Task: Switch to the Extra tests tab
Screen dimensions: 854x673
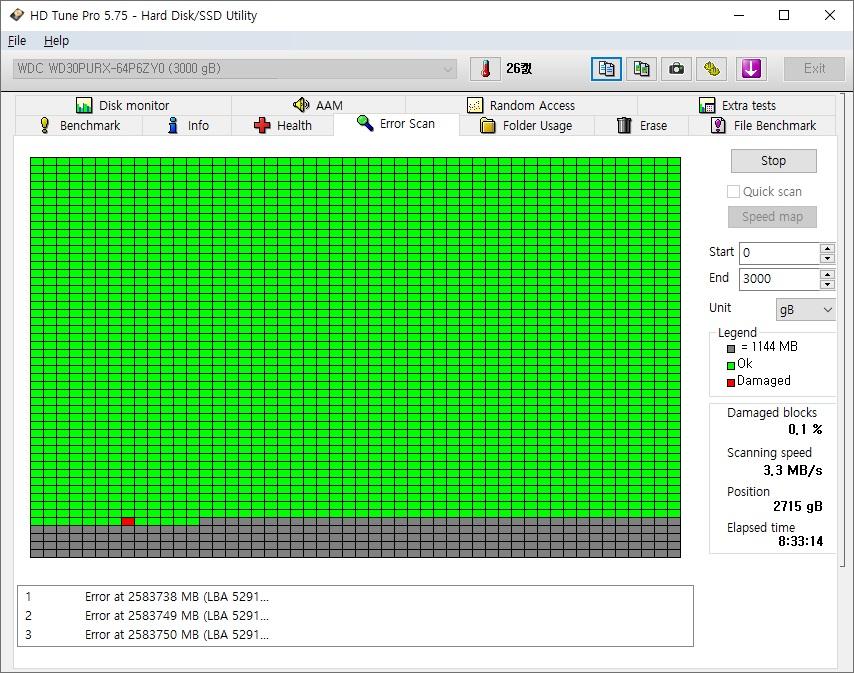Action: 736,105
